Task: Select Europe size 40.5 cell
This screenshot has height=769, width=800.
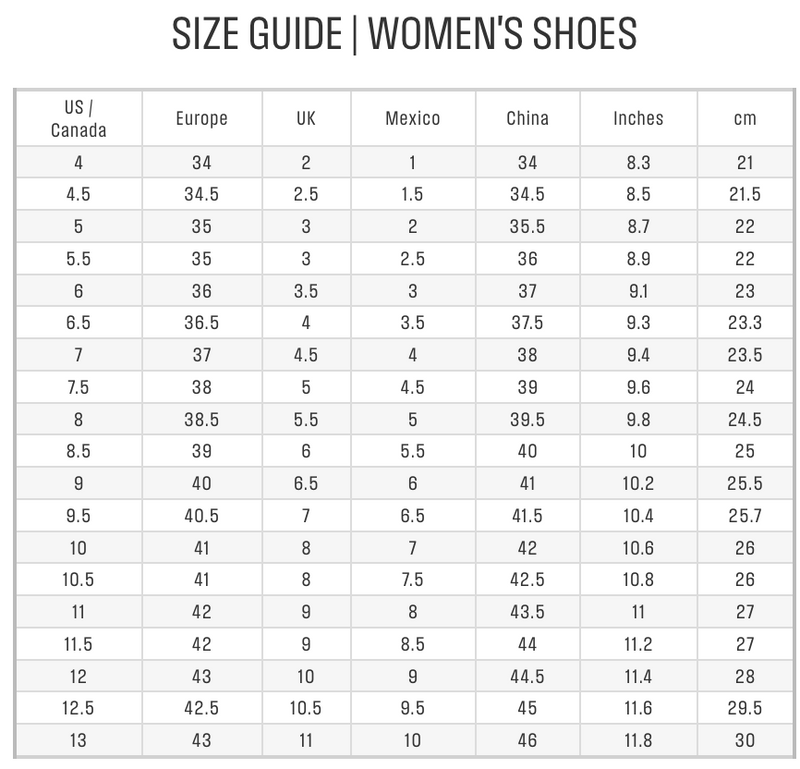Action: pos(201,516)
